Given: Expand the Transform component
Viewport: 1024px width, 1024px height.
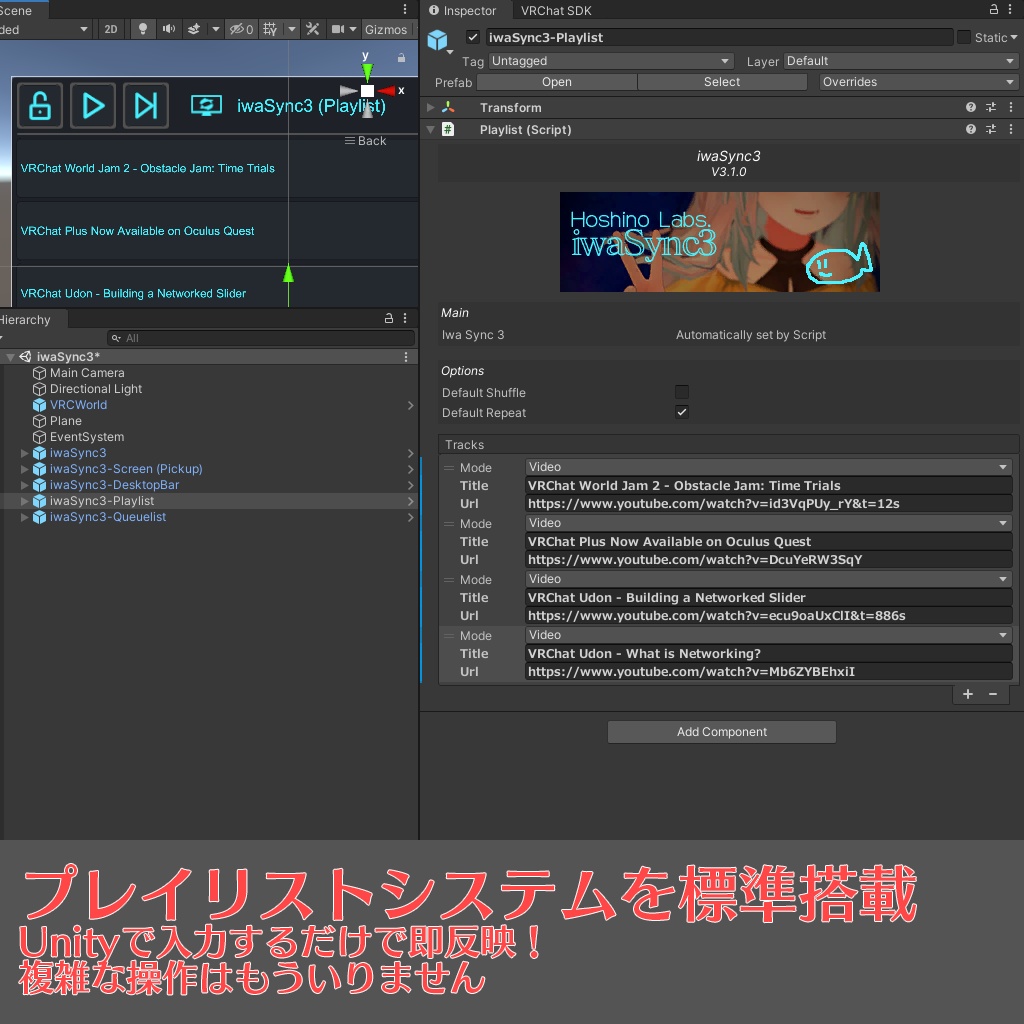Looking at the screenshot, I should pyautogui.click(x=430, y=107).
